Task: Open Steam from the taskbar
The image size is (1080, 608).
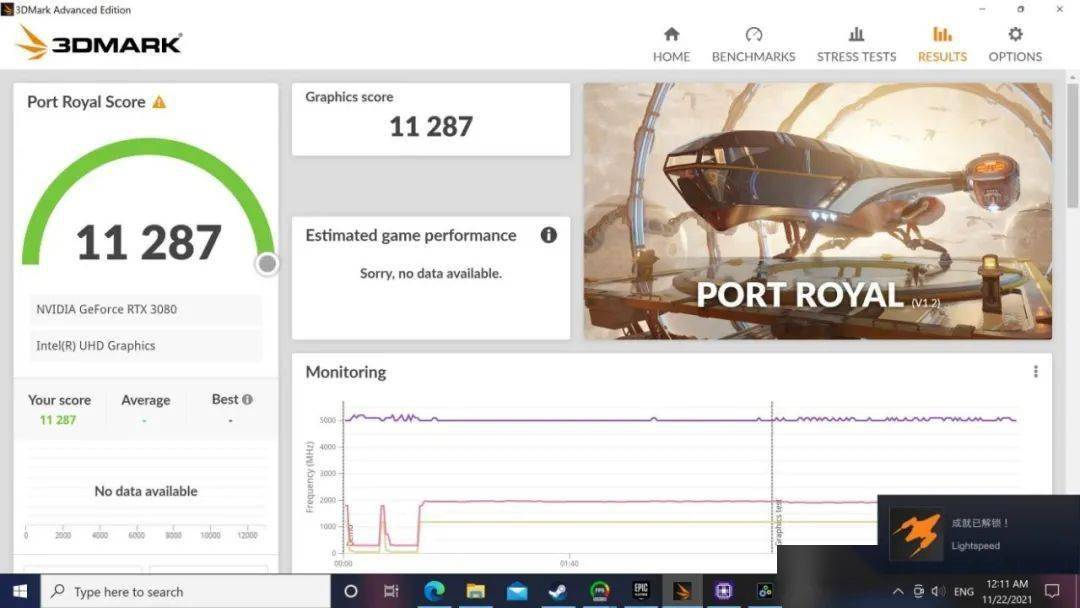Action: 558,591
